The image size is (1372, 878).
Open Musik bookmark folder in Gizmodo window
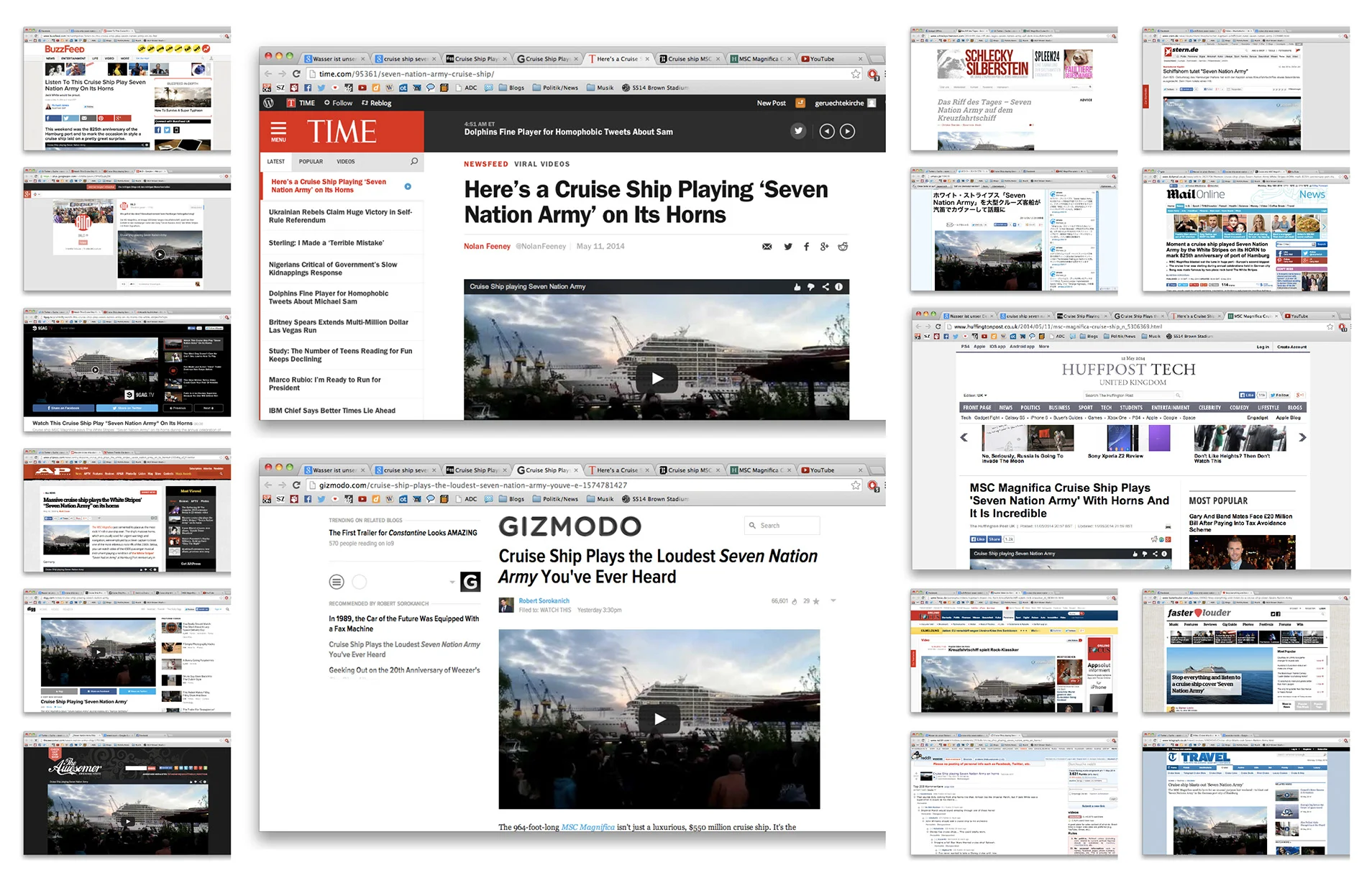coord(600,499)
